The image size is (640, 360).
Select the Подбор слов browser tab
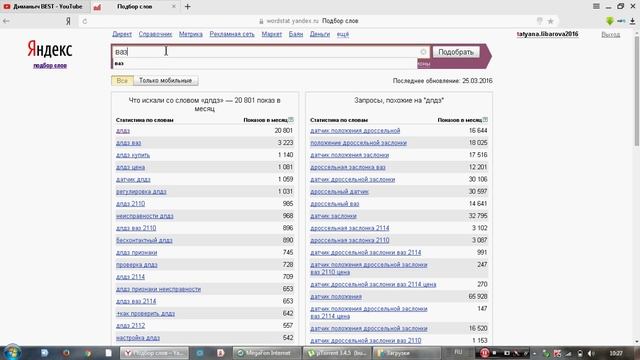(135, 7)
